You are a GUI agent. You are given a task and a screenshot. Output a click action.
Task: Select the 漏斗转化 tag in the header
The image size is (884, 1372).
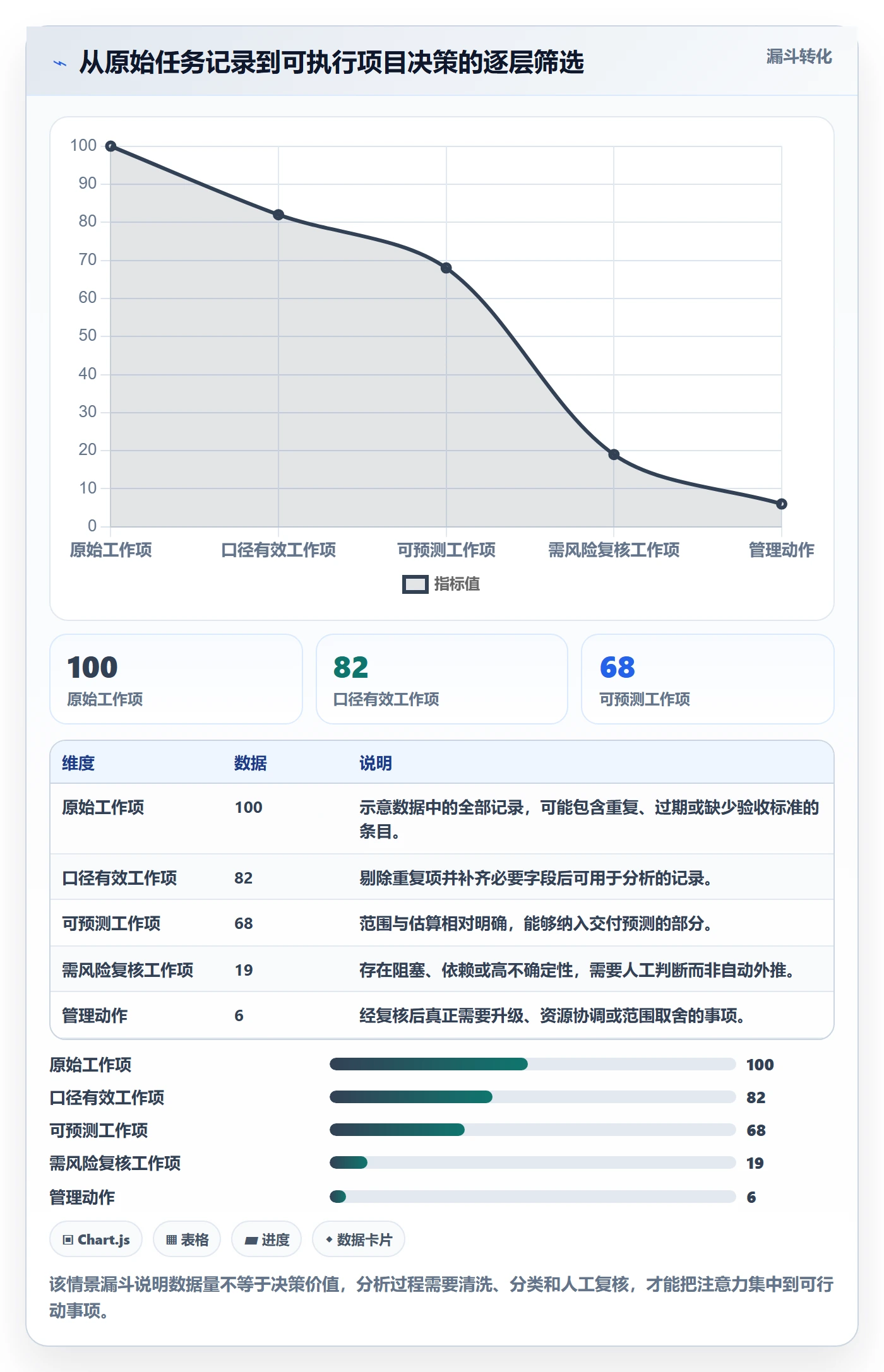click(x=799, y=57)
